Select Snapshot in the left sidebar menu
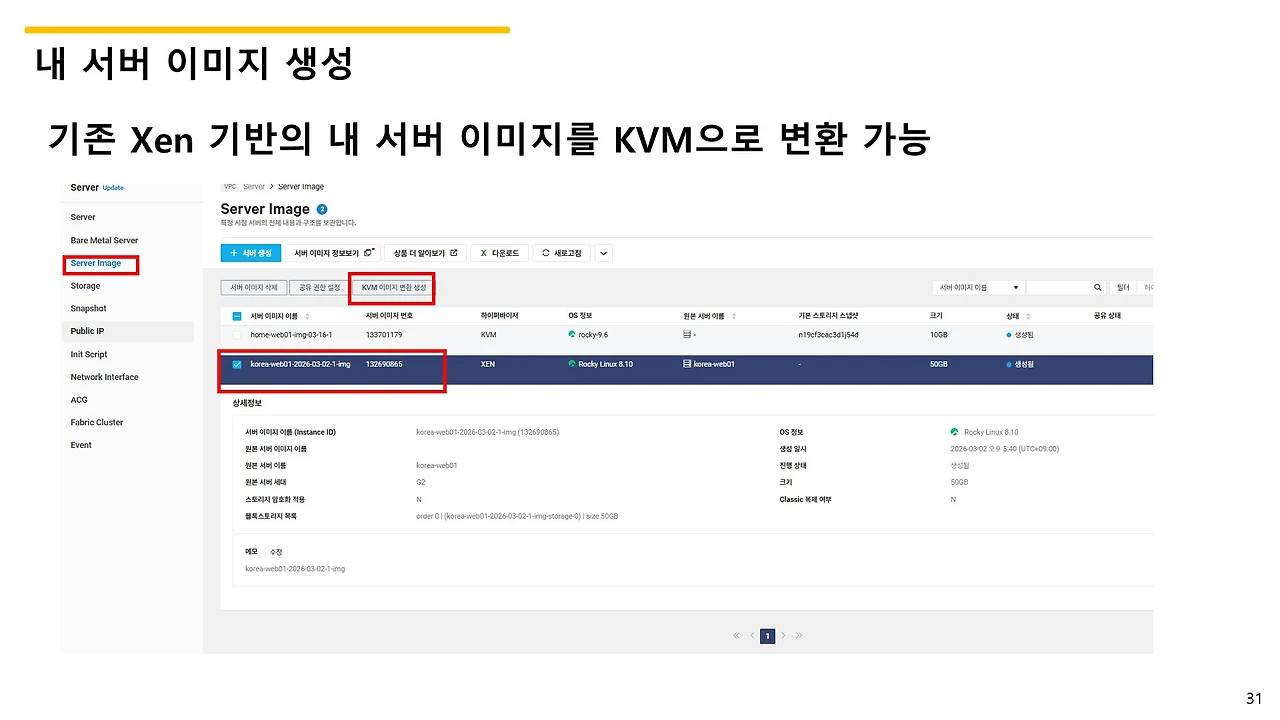 pyautogui.click(x=88, y=308)
